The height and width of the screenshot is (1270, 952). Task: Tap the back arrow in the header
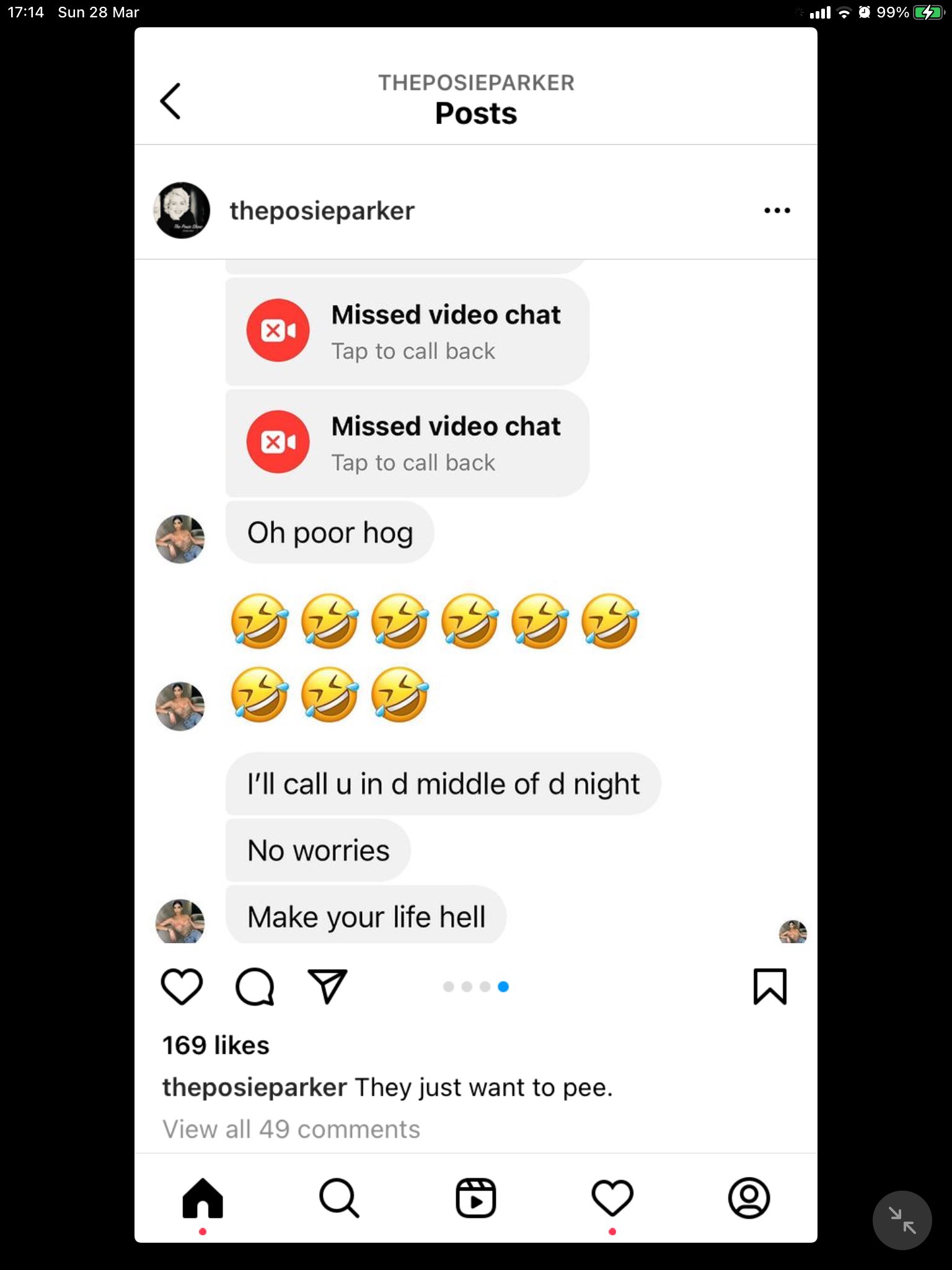[x=170, y=101]
